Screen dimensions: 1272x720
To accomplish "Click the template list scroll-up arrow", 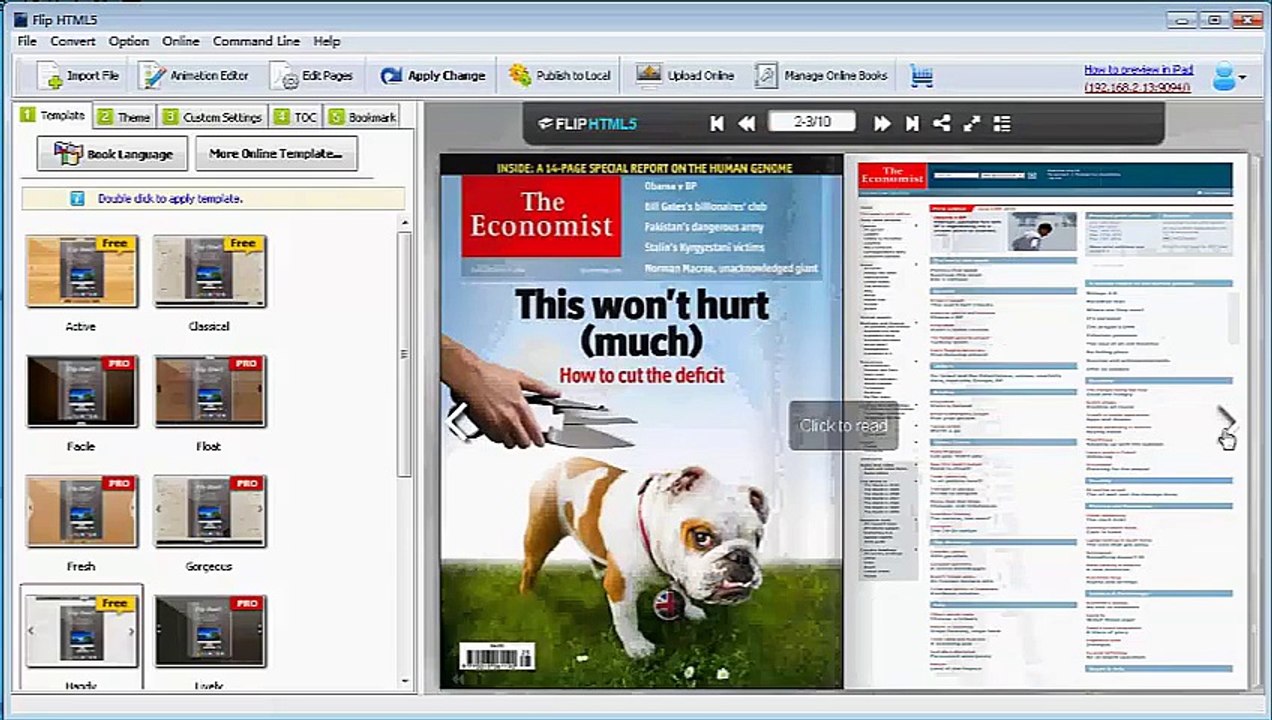I will [x=405, y=222].
